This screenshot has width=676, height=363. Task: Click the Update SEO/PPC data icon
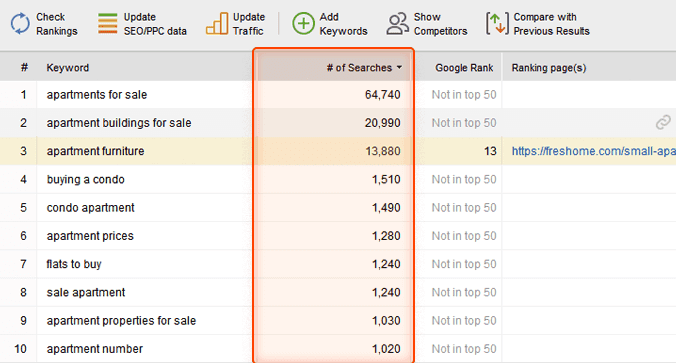107,23
